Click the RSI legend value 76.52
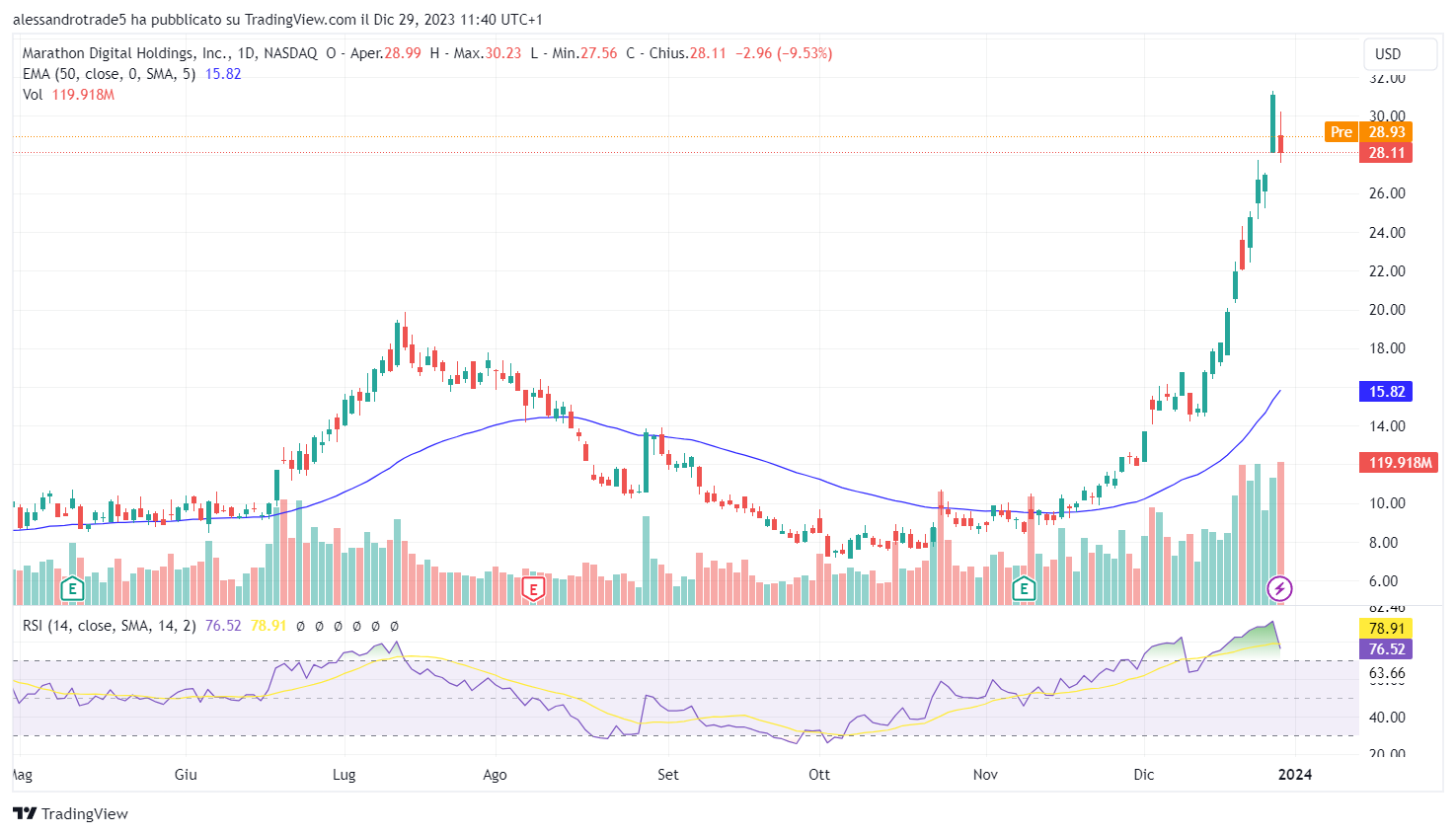Image resolution: width=1456 pixels, height=835 pixels. pyautogui.click(x=223, y=626)
